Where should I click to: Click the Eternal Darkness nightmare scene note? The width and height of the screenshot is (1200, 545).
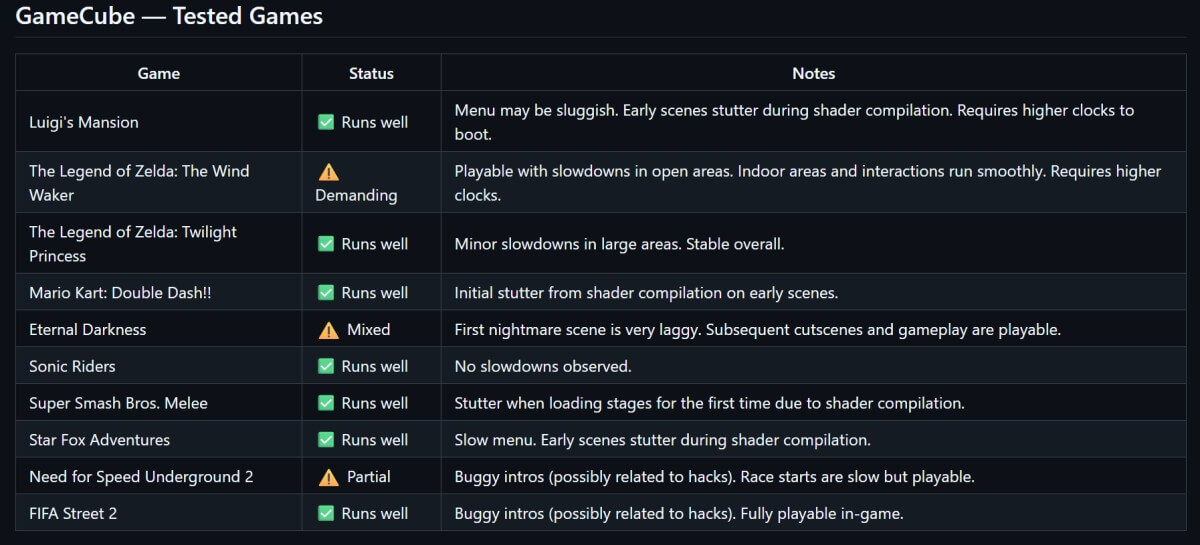tap(757, 330)
